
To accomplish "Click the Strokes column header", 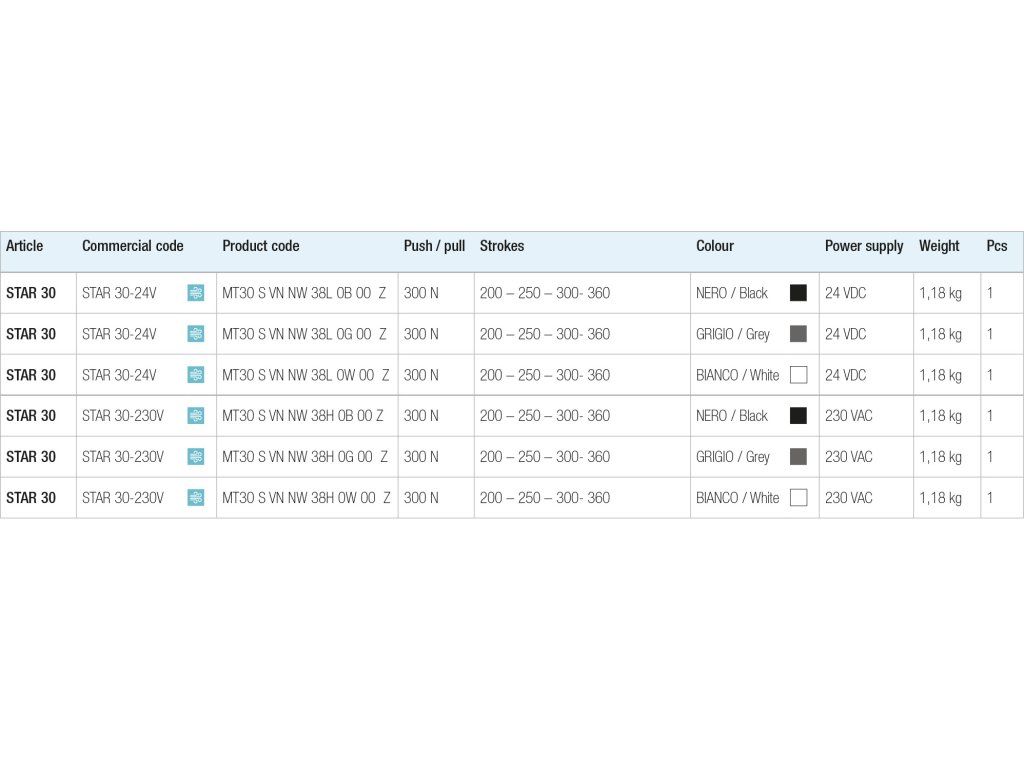I will 502,246.
